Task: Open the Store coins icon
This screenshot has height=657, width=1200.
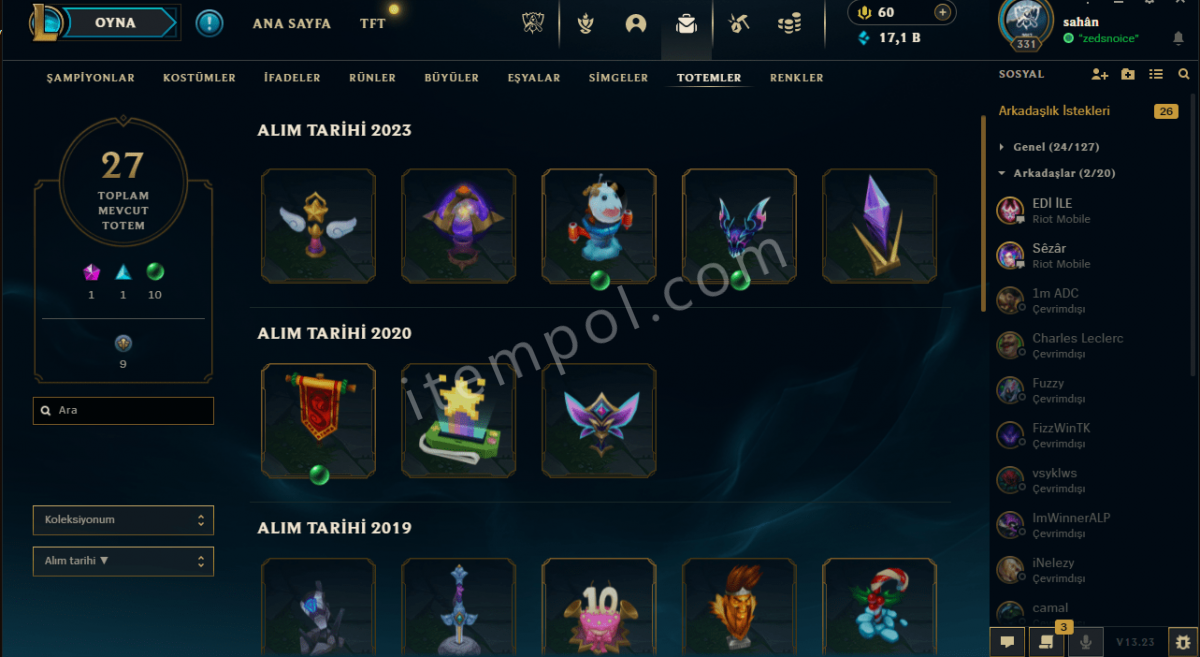Action: [790, 23]
